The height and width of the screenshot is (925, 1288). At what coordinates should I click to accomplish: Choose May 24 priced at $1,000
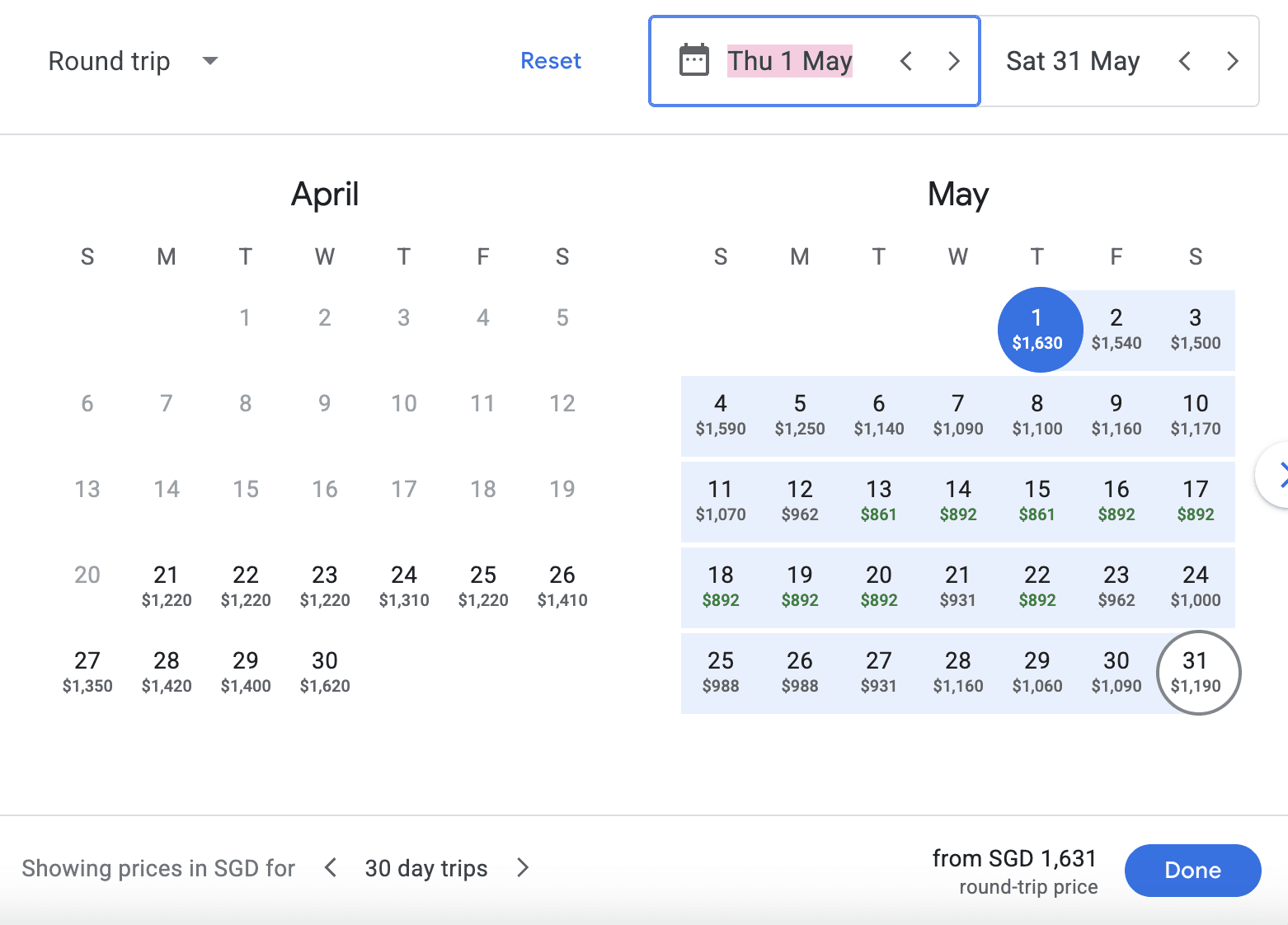pyautogui.click(x=1195, y=586)
